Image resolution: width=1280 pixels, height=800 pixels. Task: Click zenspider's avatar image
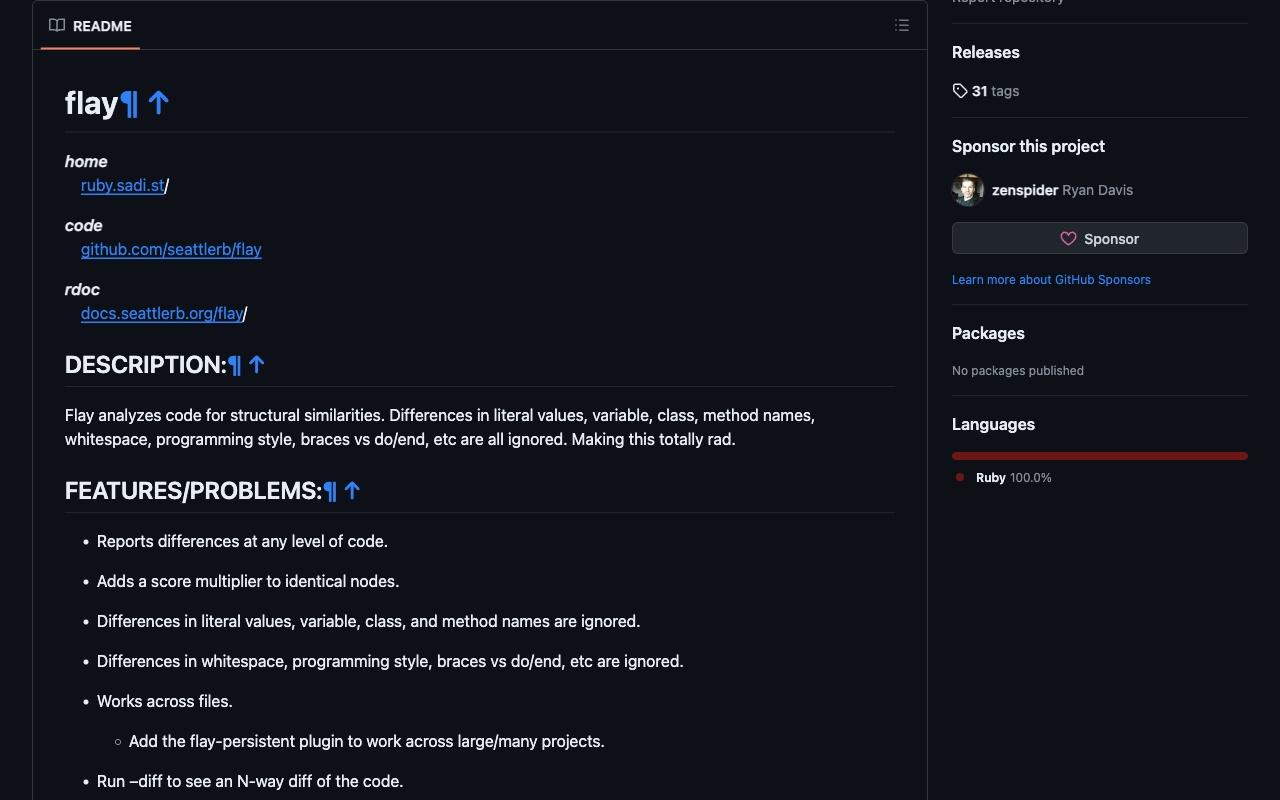(x=968, y=190)
